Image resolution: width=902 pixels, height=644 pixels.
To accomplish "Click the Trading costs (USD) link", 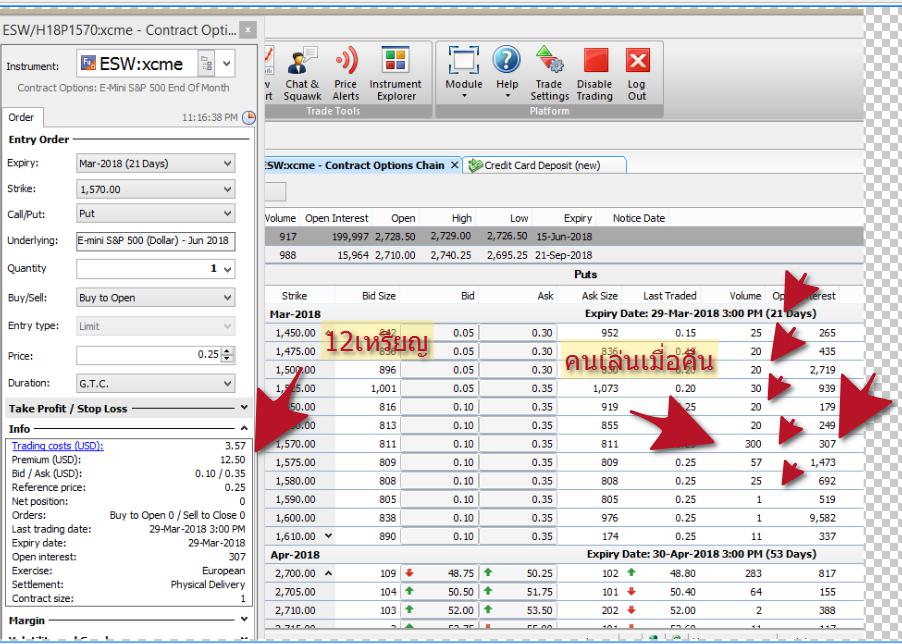I will [x=50, y=445].
